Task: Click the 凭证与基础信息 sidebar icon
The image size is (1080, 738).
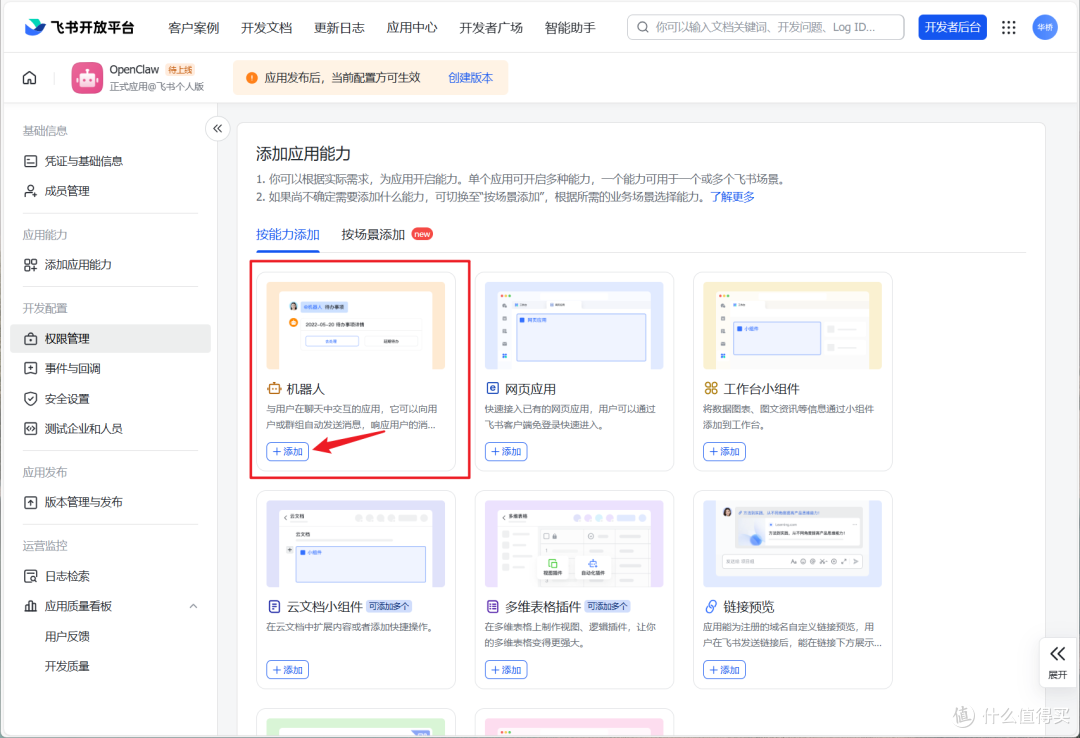Action: pyautogui.click(x=30, y=161)
